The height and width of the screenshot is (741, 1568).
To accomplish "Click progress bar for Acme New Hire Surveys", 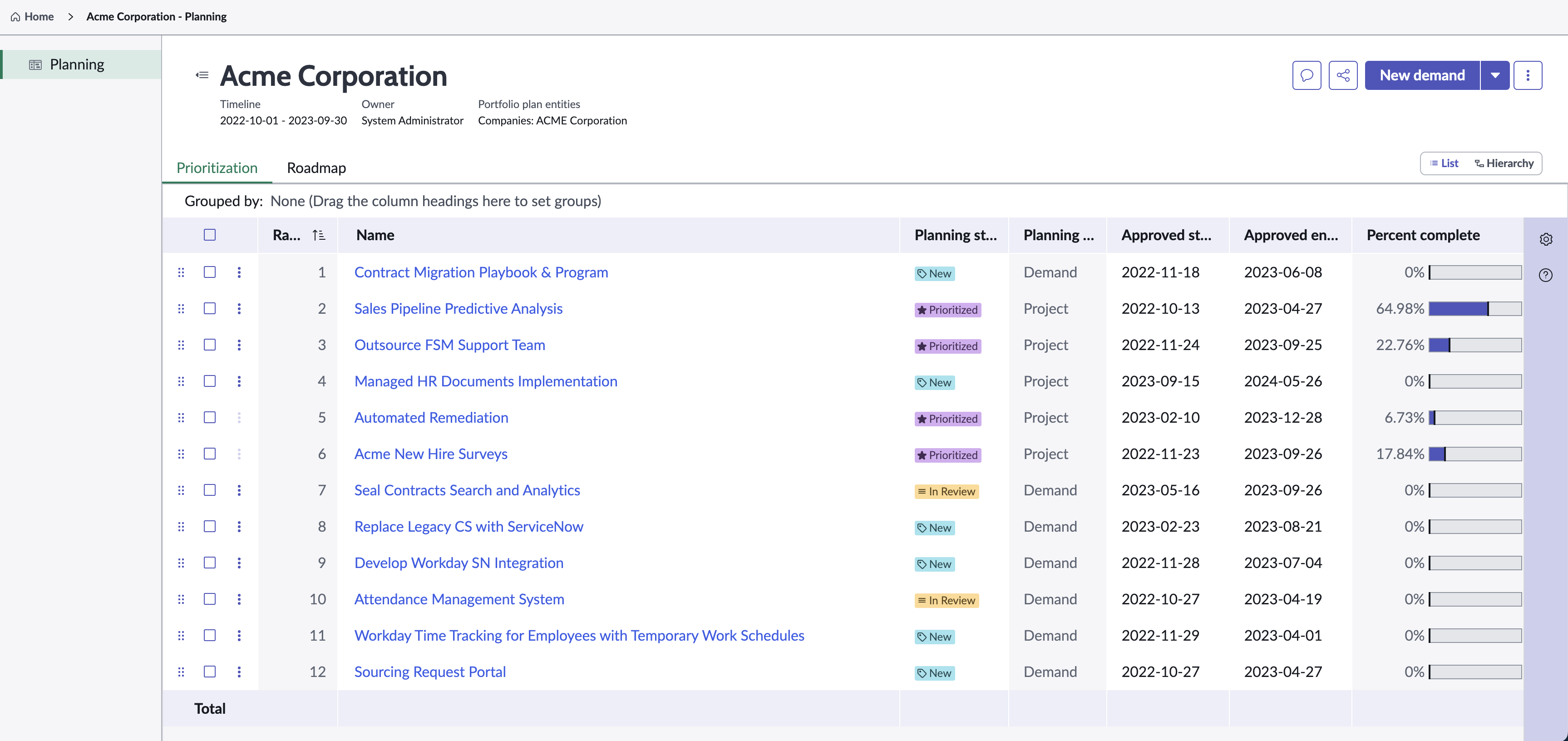I will 1475,454.
